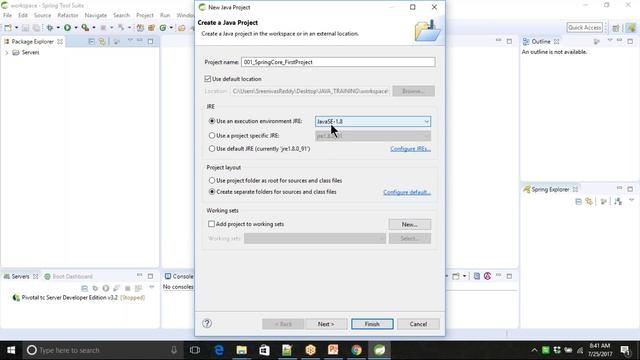Show hidden system tray icons chevron

point(534,350)
